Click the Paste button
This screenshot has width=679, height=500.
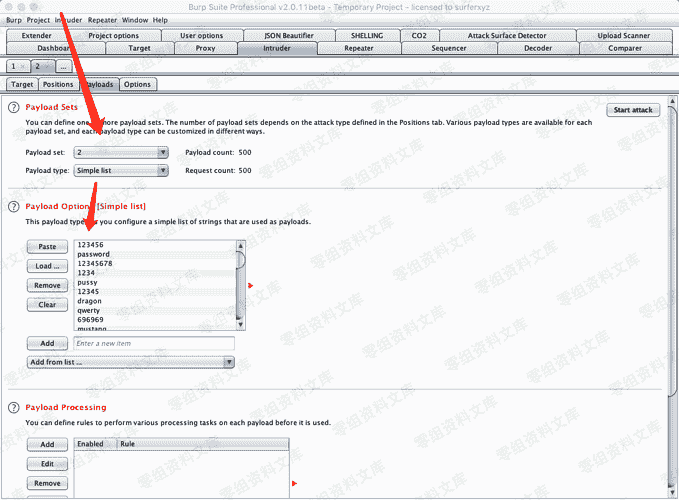pos(47,246)
